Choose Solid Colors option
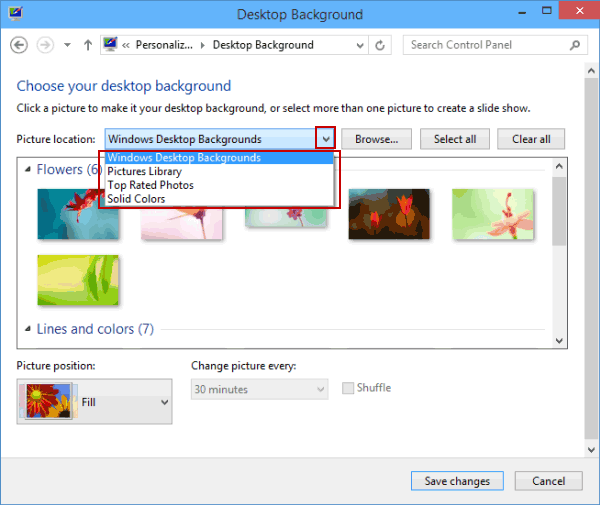 [x=219, y=199]
